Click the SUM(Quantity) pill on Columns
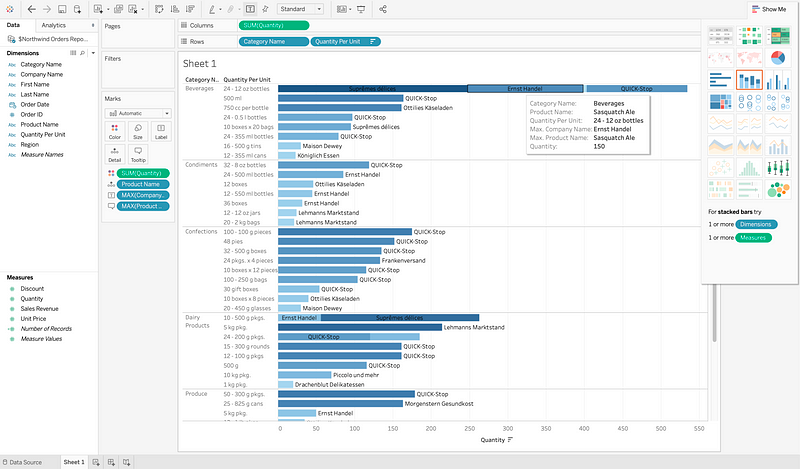Viewport: 800px width, 469px height. (x=274, y=24)
